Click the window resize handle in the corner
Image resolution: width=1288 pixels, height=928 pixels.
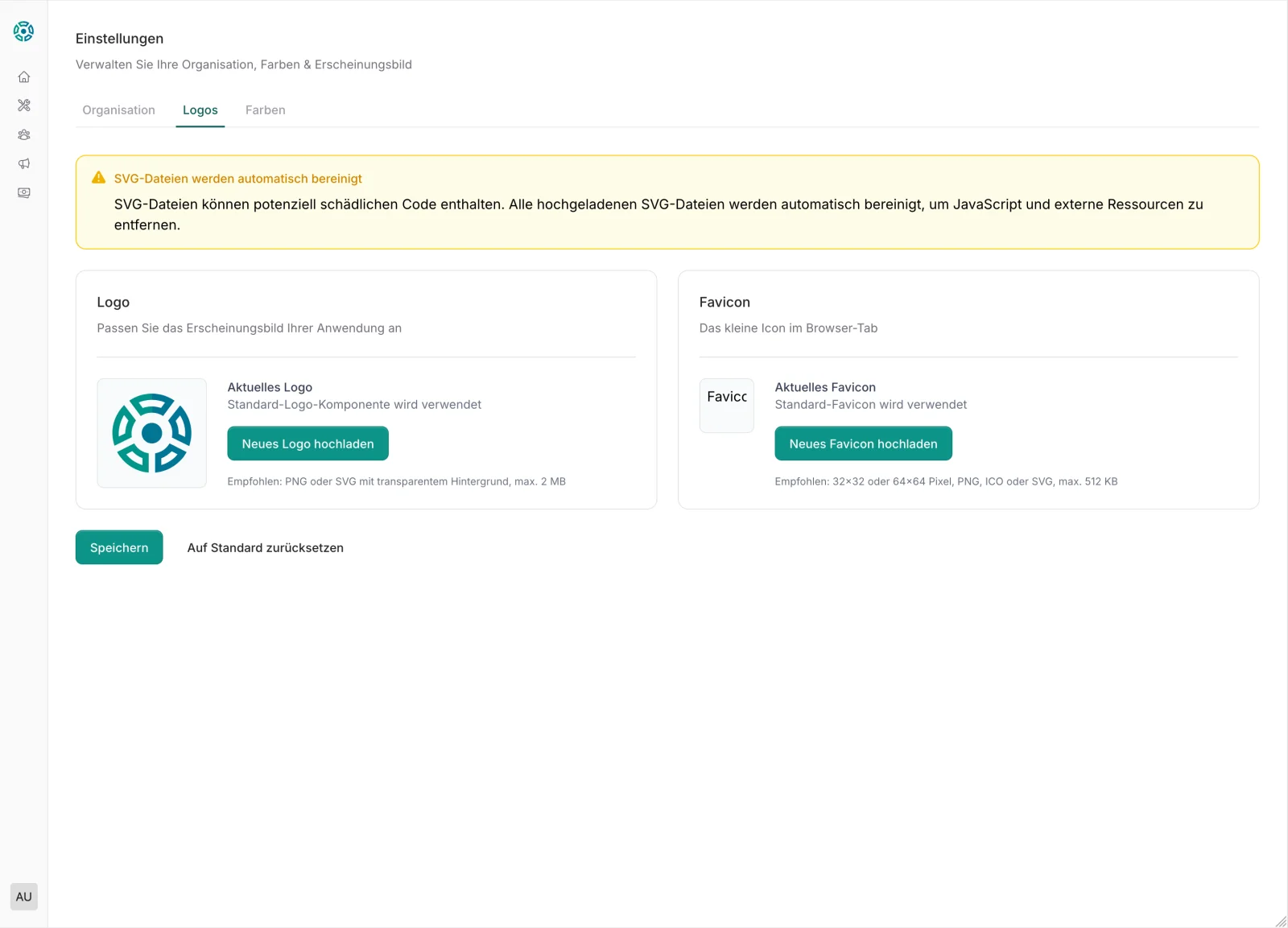click(x=1280, y=921)
